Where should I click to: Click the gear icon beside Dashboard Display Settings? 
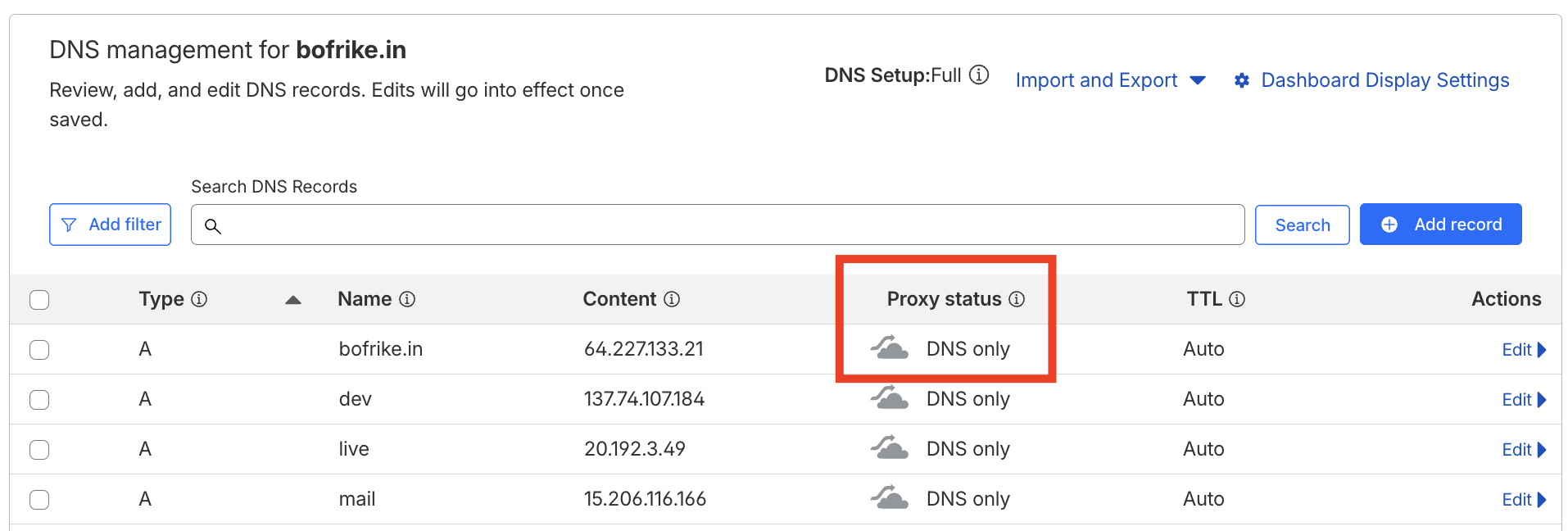(x=1242, y=80)
